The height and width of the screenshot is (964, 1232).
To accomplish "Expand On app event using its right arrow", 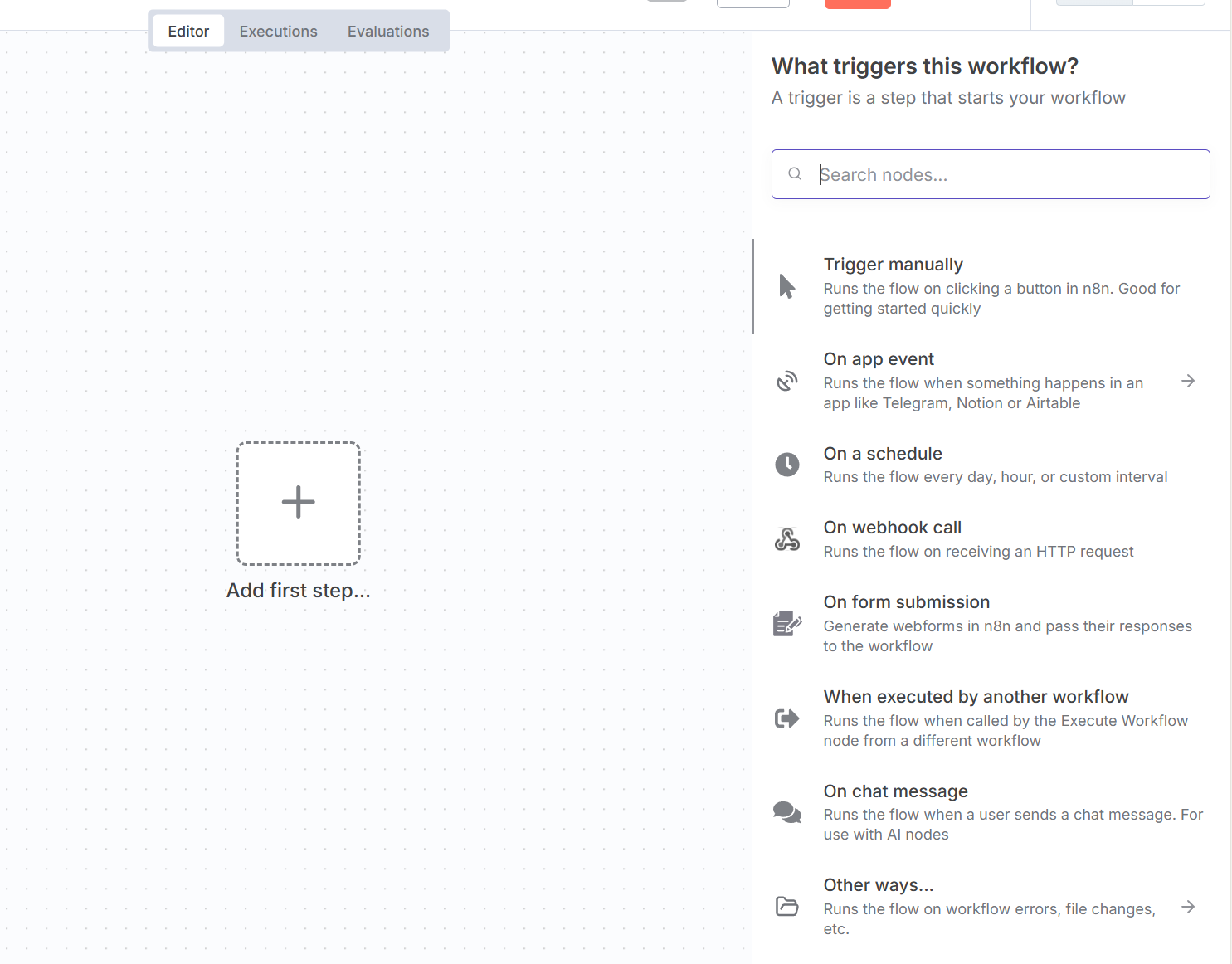I will (1188, 381).
